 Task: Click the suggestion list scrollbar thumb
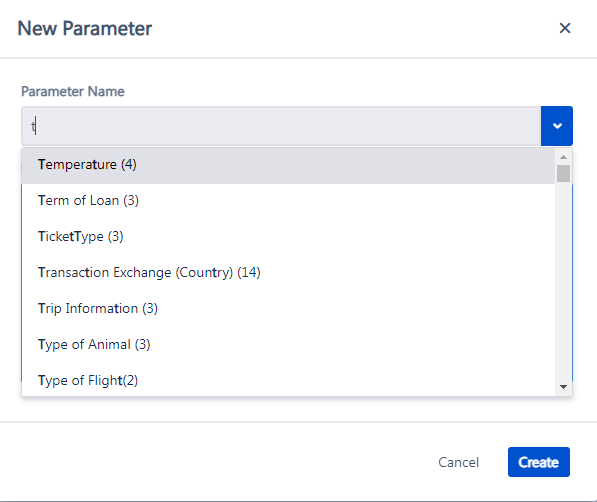tap(563, 173)
